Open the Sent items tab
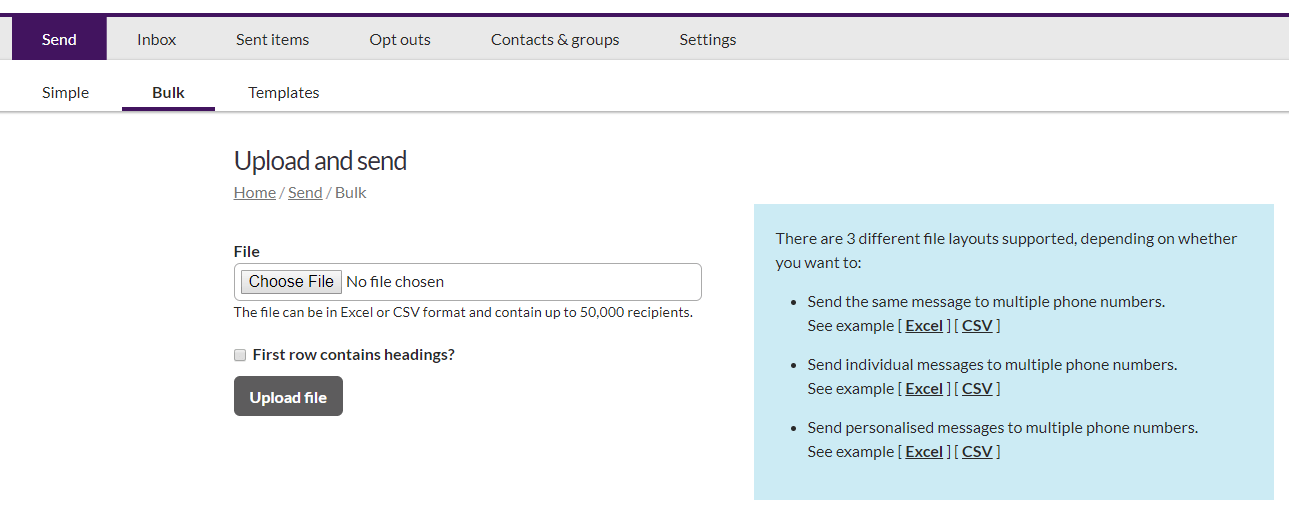The image size is (1289, 513). [x=272, y=40]
